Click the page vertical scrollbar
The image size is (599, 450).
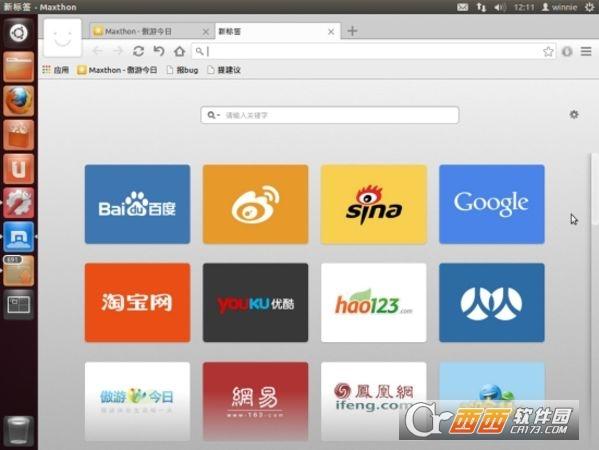point(594,189)
